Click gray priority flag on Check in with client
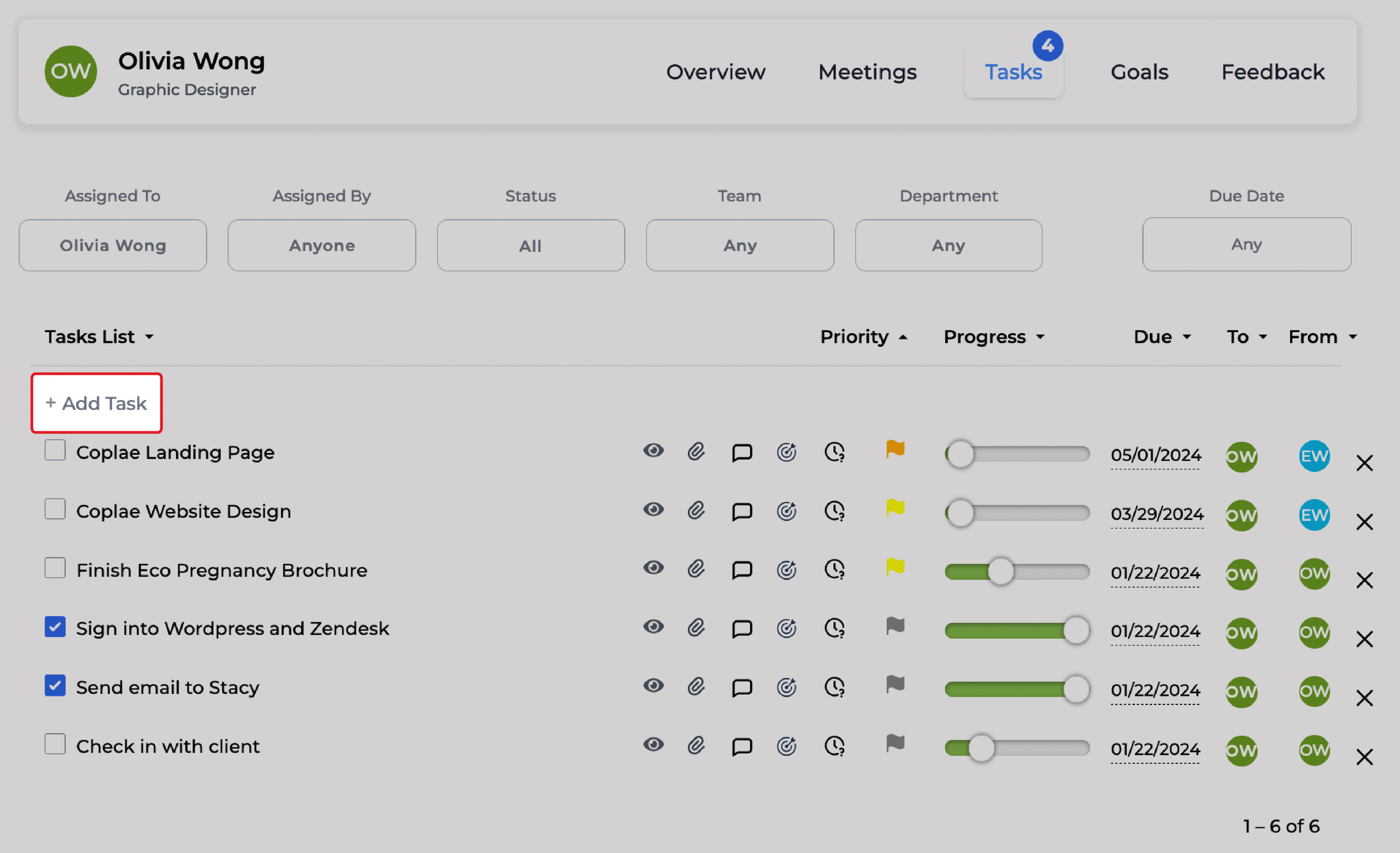This screenshot has height=853, width=1400. [895, 743]
